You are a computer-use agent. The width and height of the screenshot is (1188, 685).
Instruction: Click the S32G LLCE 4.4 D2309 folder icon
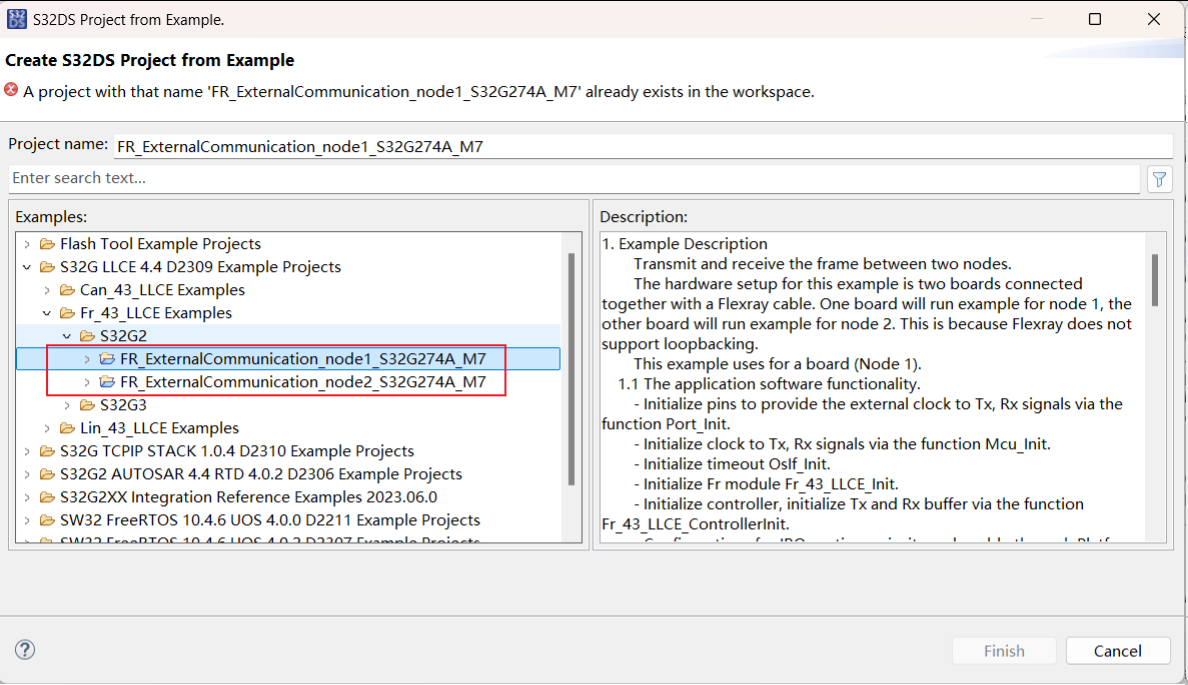click(48, 267)
